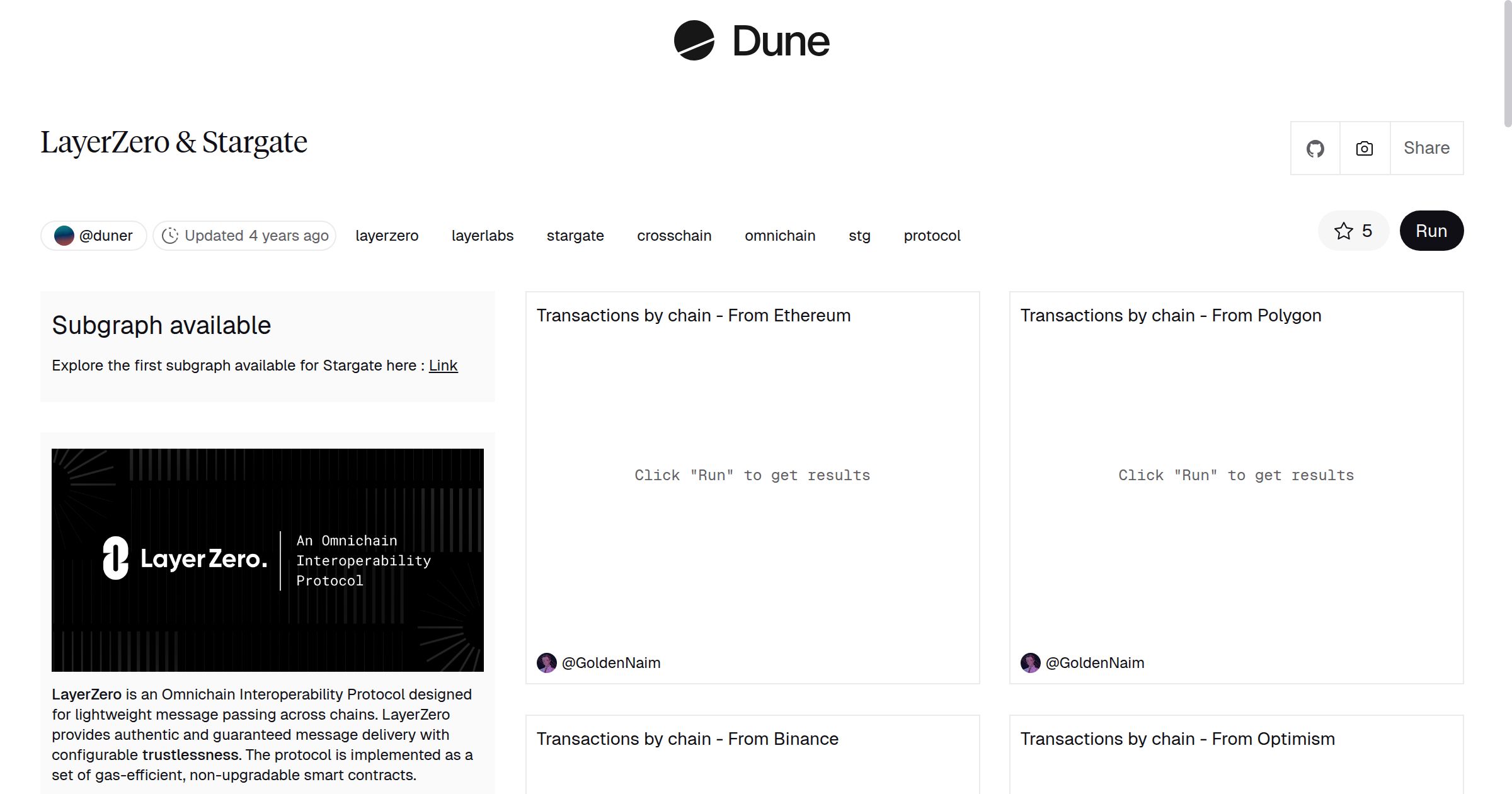
Task: Click the camera screenshot icon
Action: 1364,149
